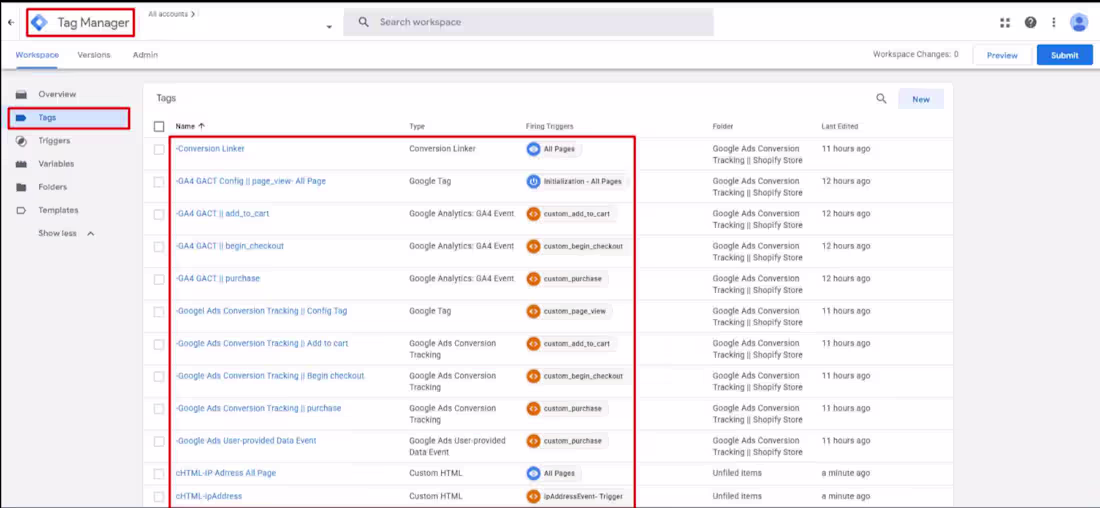
Task: Open Folders in the sidebar
Action: 53,187
